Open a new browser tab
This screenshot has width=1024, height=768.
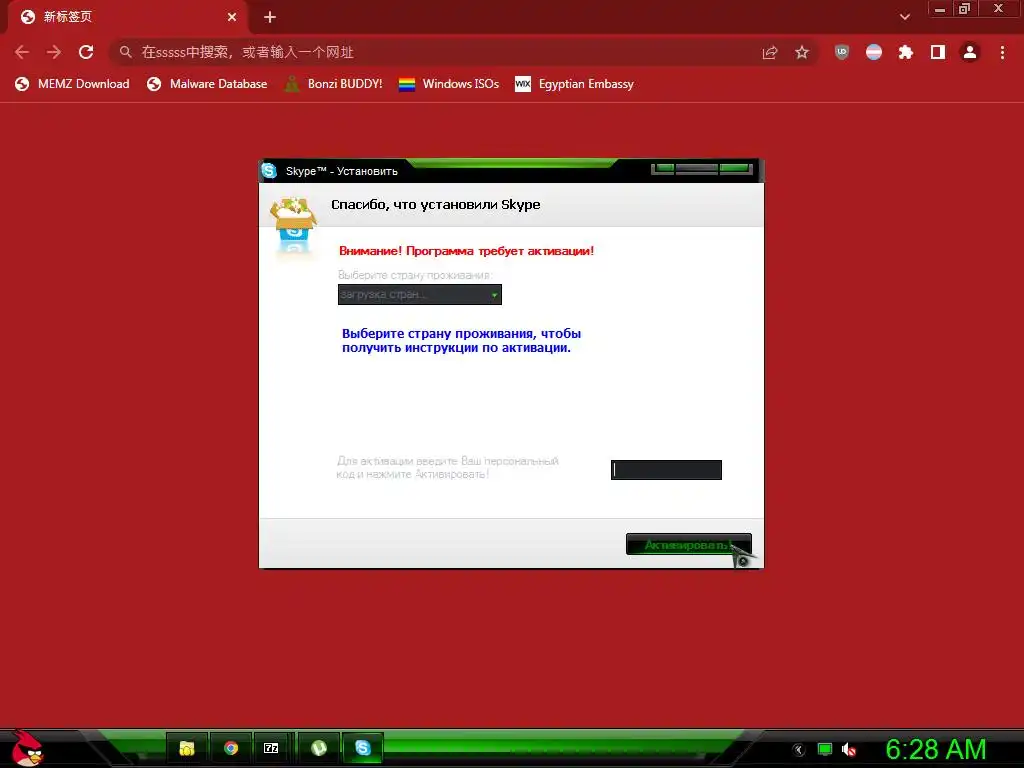270,17
